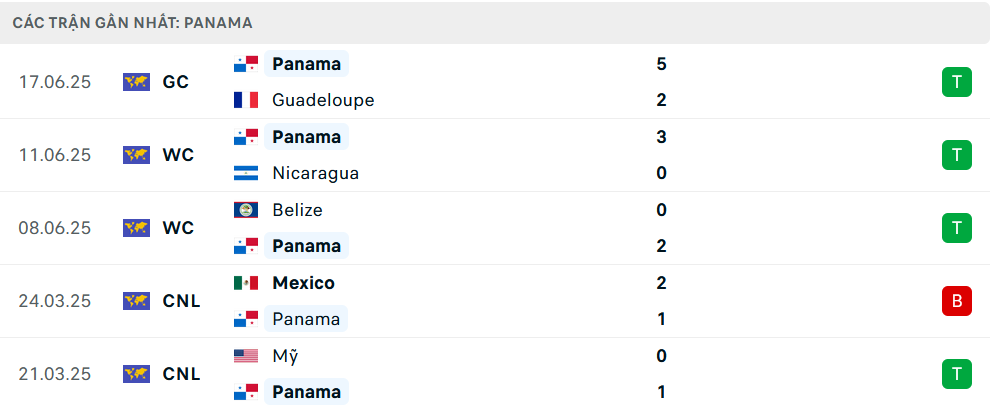This screenshot has height=410, width=995.
Task: Click the WC label of the 08.06.25 match
Action: pos(178,228)
